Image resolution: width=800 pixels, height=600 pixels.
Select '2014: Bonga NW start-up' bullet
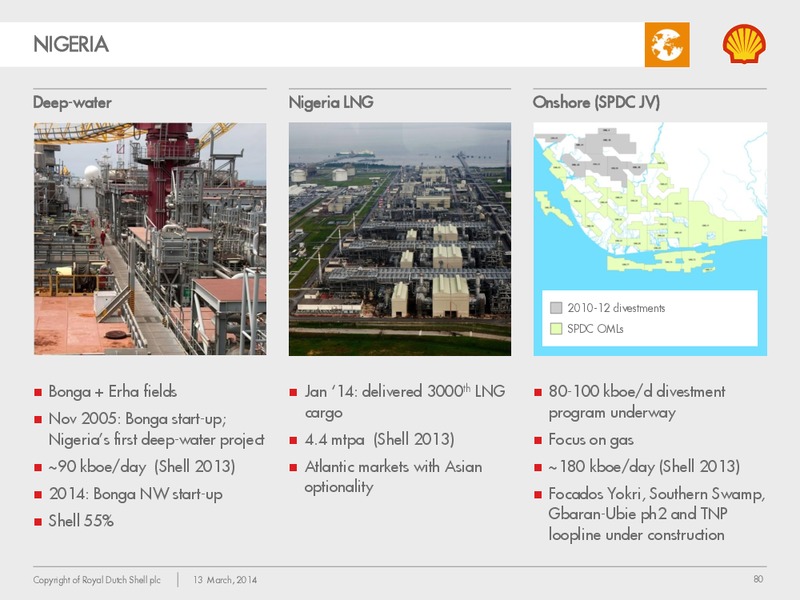pos(136,494)
